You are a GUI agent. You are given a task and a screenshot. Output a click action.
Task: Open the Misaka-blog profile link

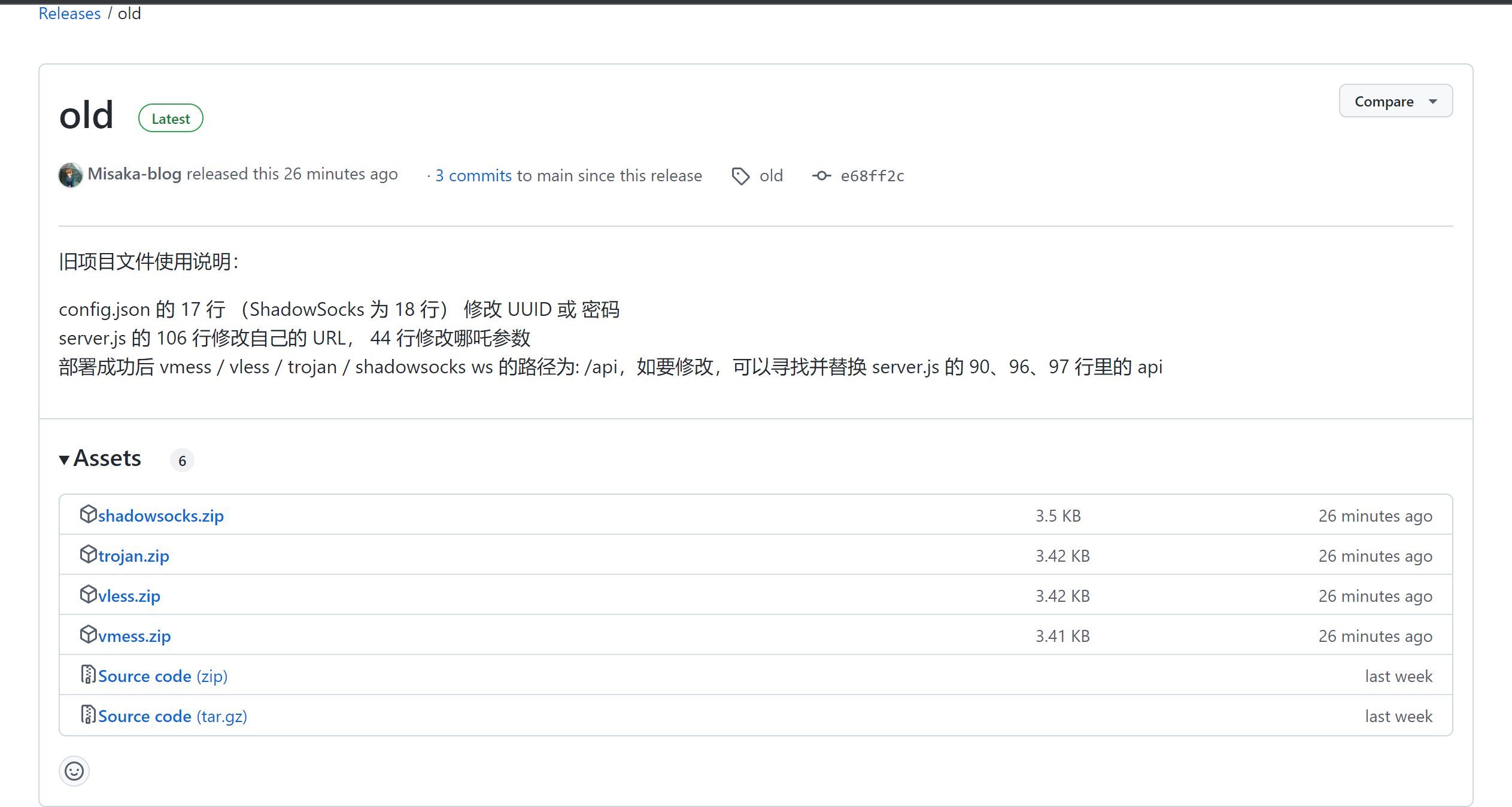(x=134, y=174)
